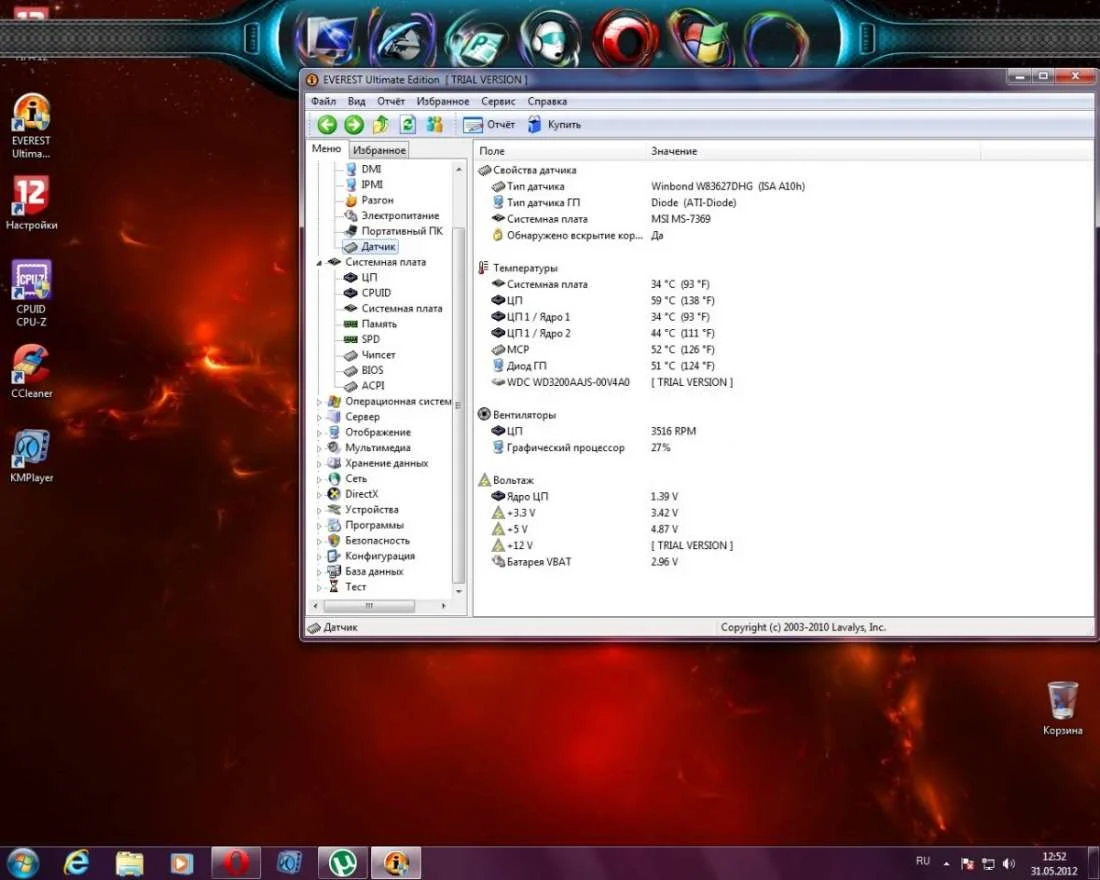Select the CPUID item in the tree
The width and height of the screenshot is (1100, 880).
[x=376, y=293]
